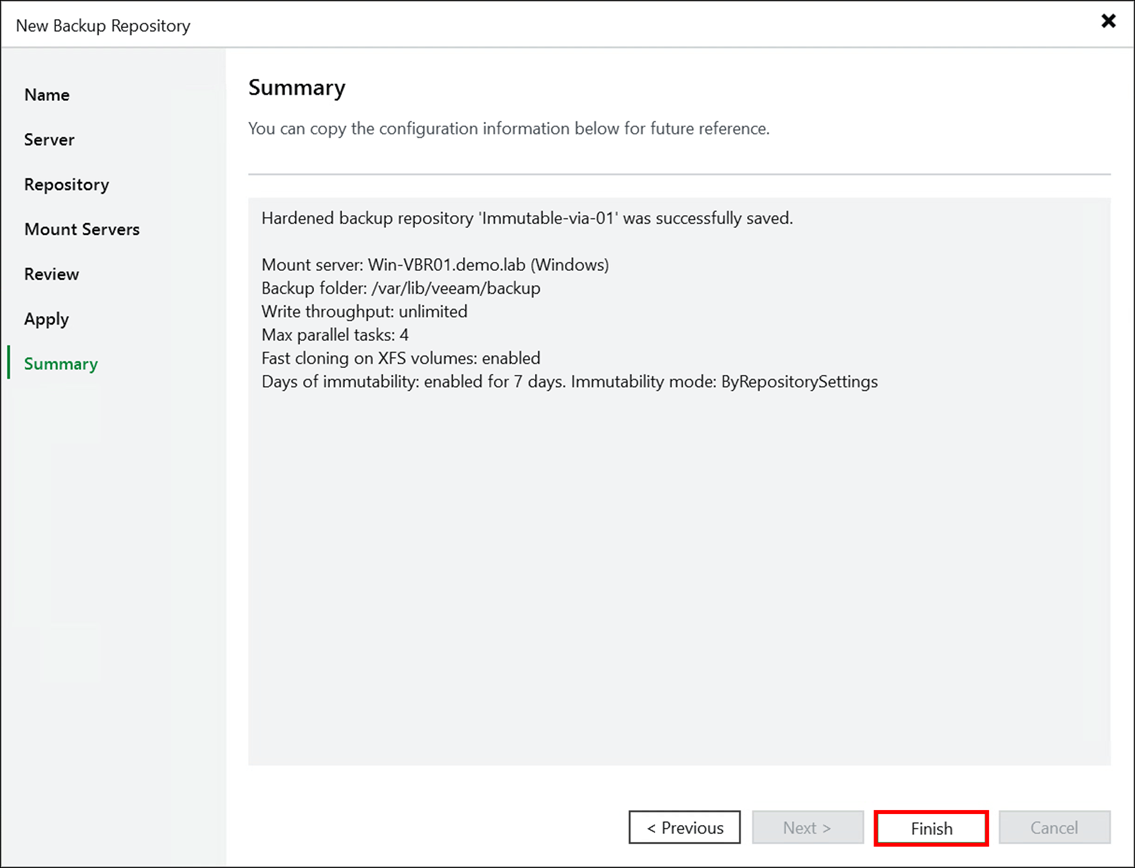Close the New Backup Repository wizard
Screen dimensions: 1135x868
pos(1109,20)
